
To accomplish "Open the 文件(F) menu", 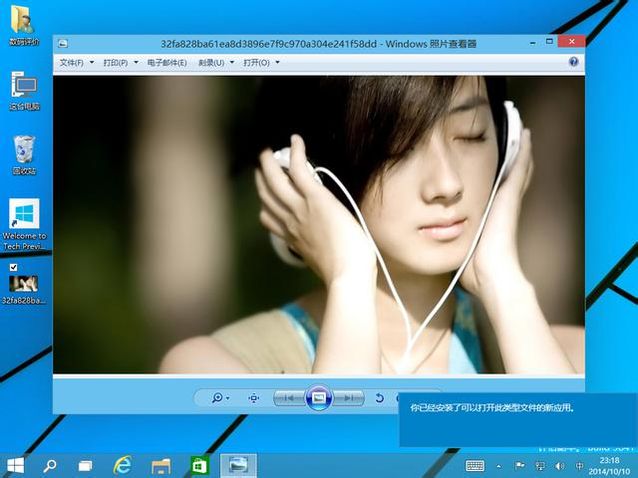I will [72, 63].
